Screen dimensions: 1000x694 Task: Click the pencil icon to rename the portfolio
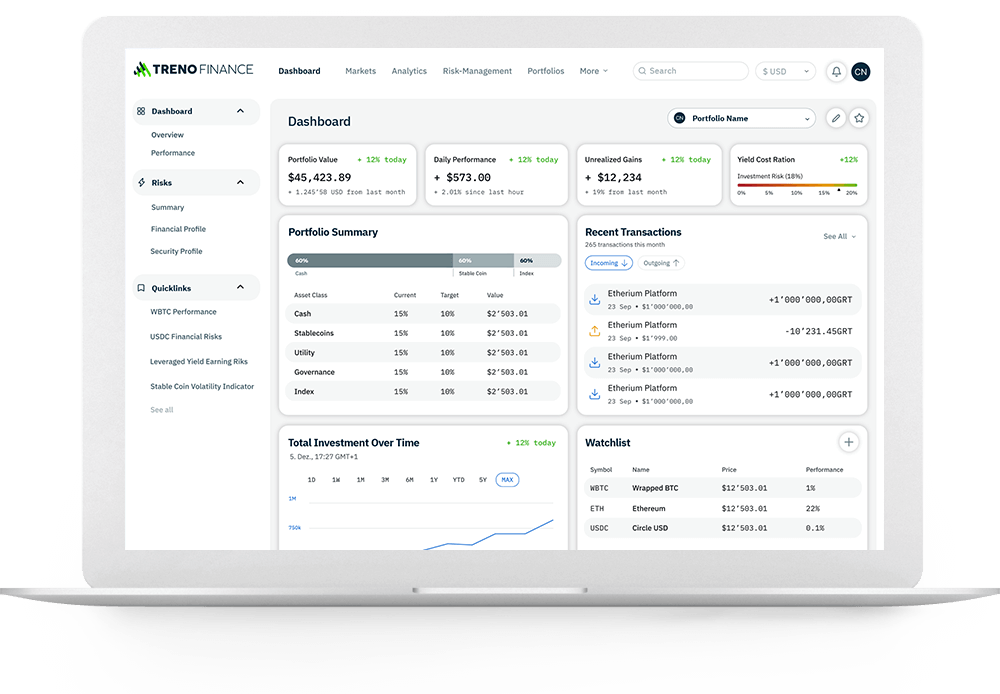click(x=836, y=118)
